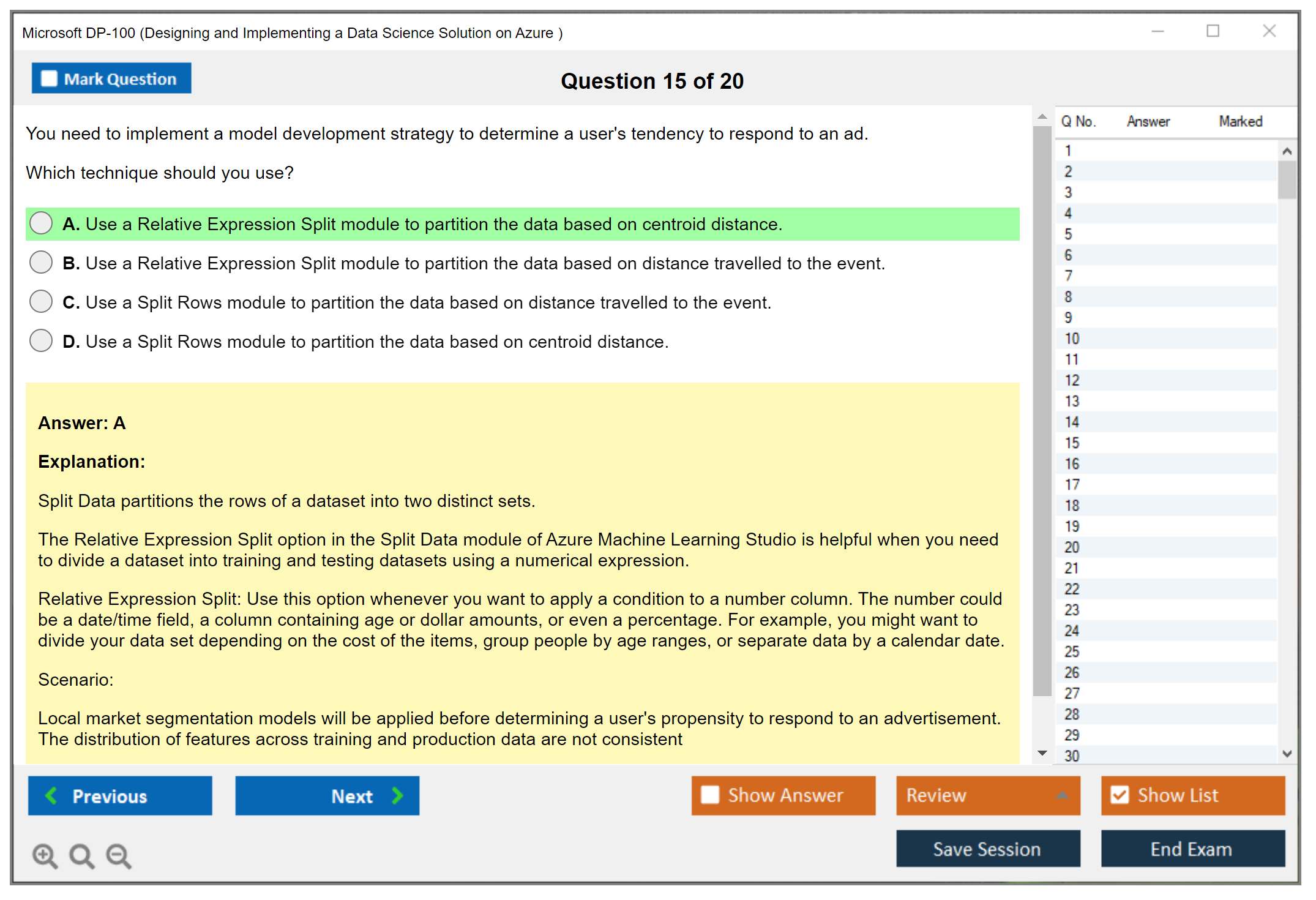
Task: Click the question pane scroll-up arrow
Action: (x=1042, y=116)
